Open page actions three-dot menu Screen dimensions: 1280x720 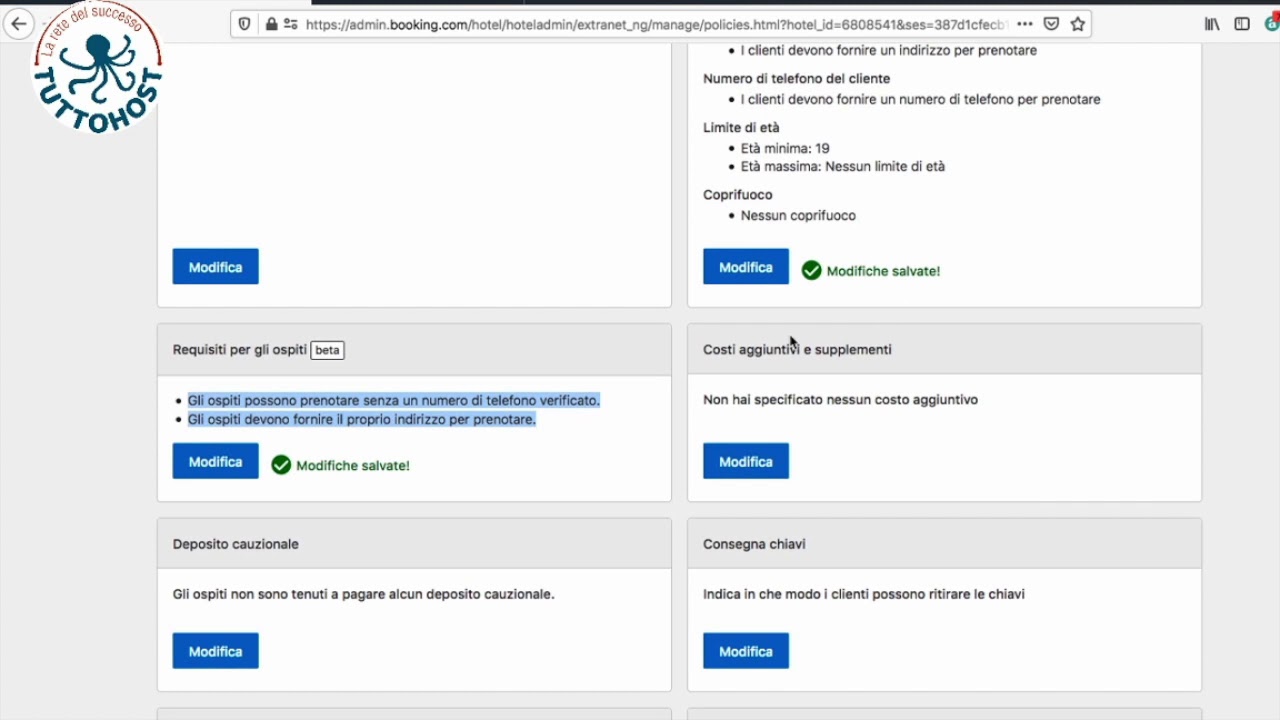[x=1025, y=24]
